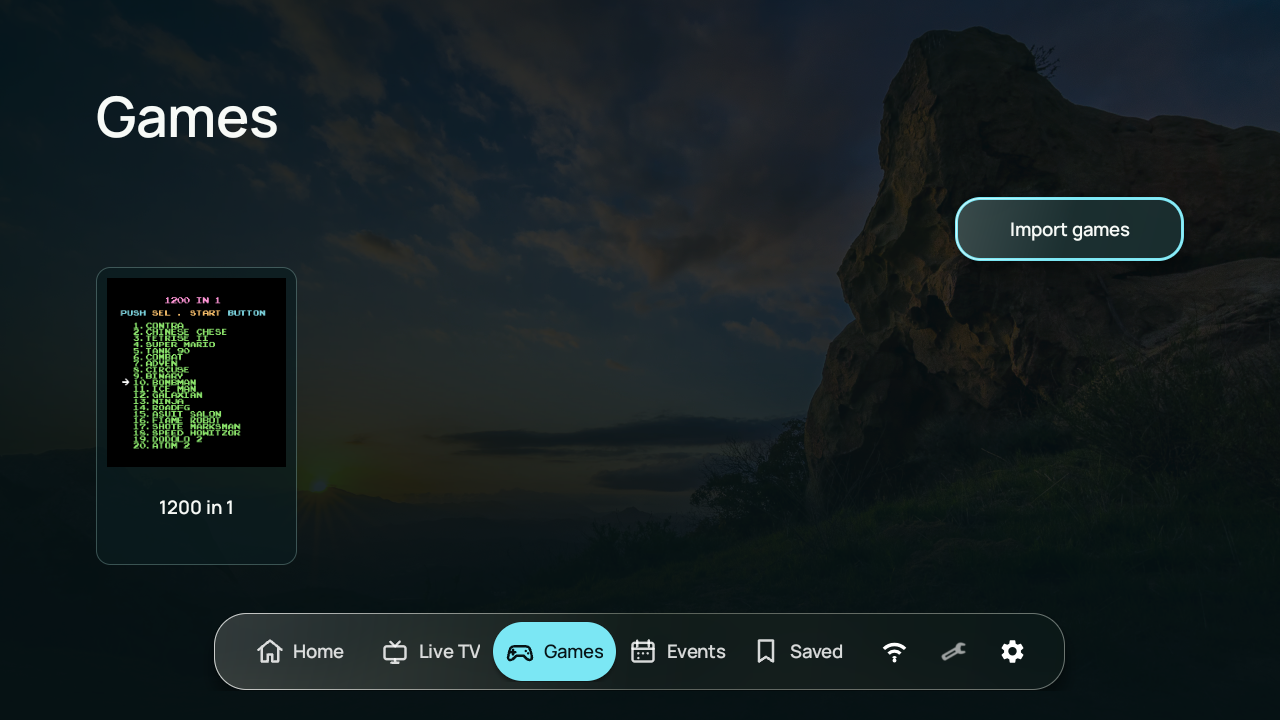Open the 1200 in 1 game thumbnail

pos(196,372)
